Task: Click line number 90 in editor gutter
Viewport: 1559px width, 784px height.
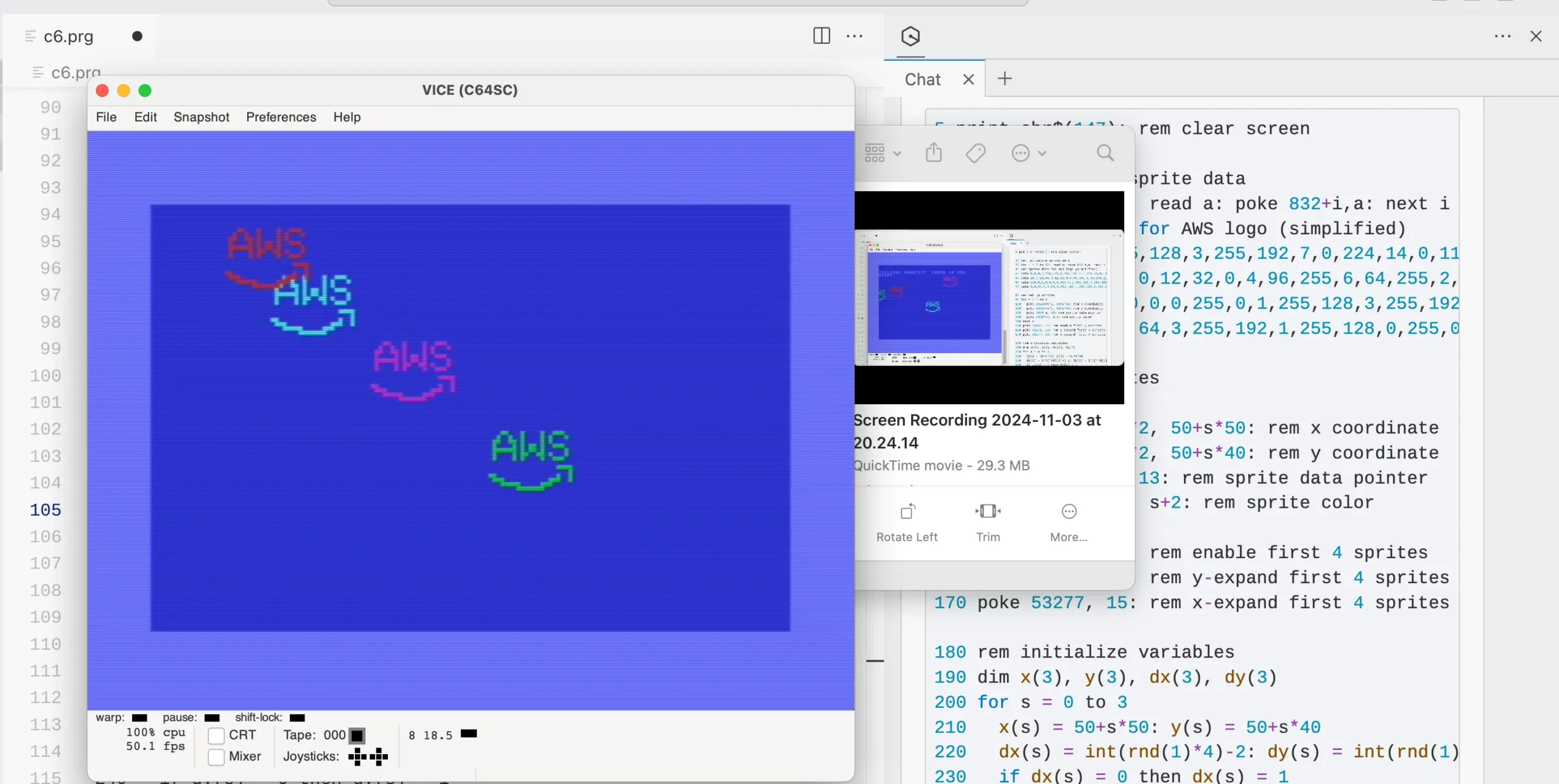Action: tap(51, 108)
